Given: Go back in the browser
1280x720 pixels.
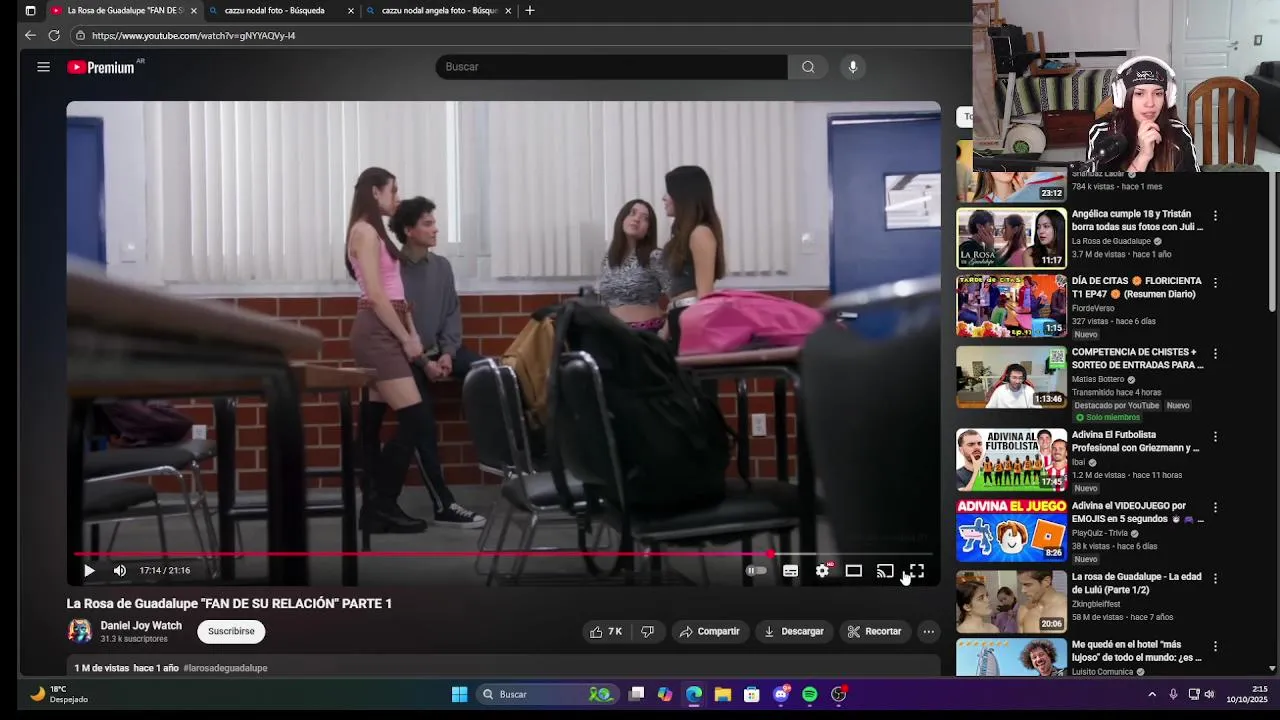Looking at the screenshot, I should [30, 35].
